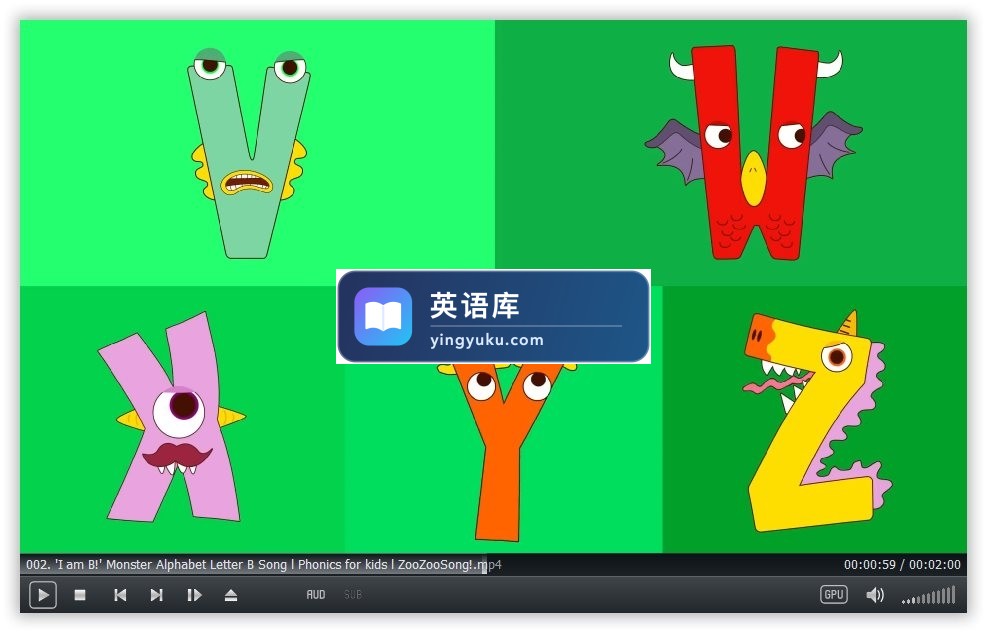Click the yingyuku.com banner in the center
Viewport: 987px width, 633px height.
[494, 316]
